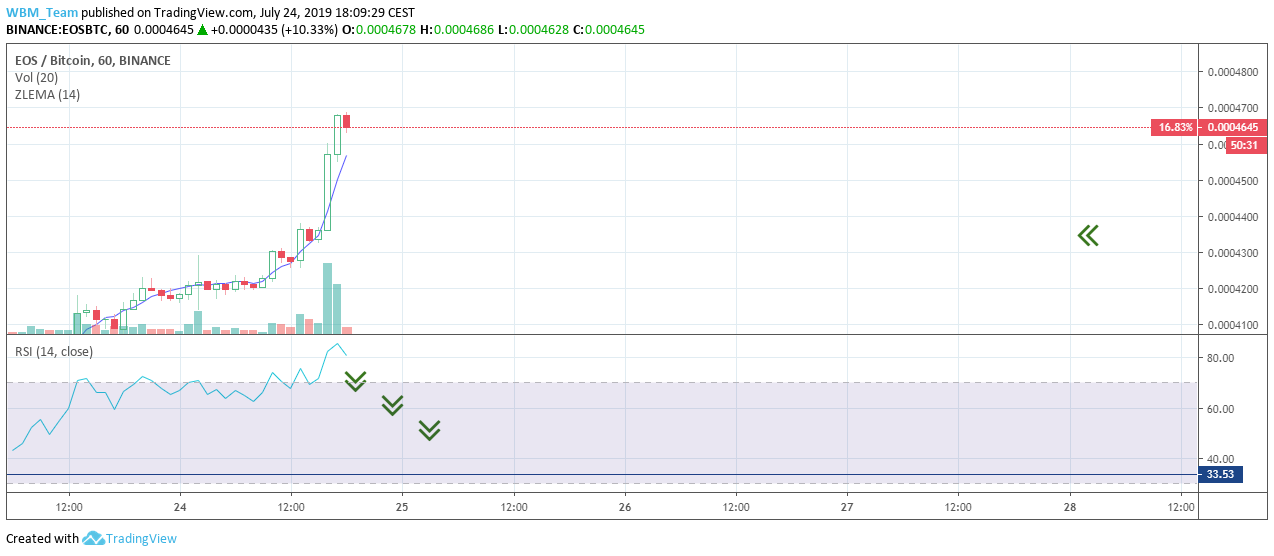
Task: Click the 'Vol (20)' indicator label
Action: (36, 77)
